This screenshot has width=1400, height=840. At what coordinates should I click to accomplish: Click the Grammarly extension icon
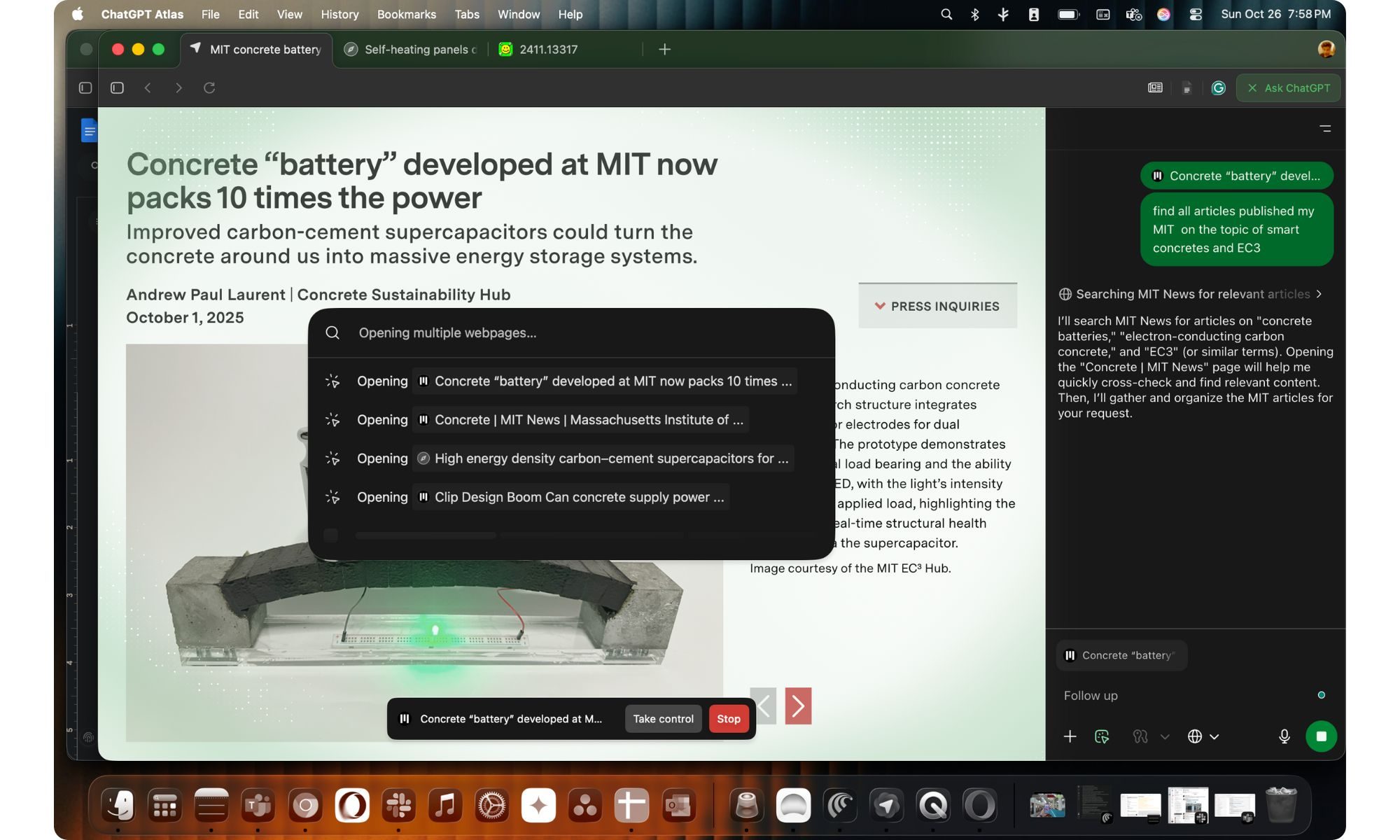[x=1219, y=88]
